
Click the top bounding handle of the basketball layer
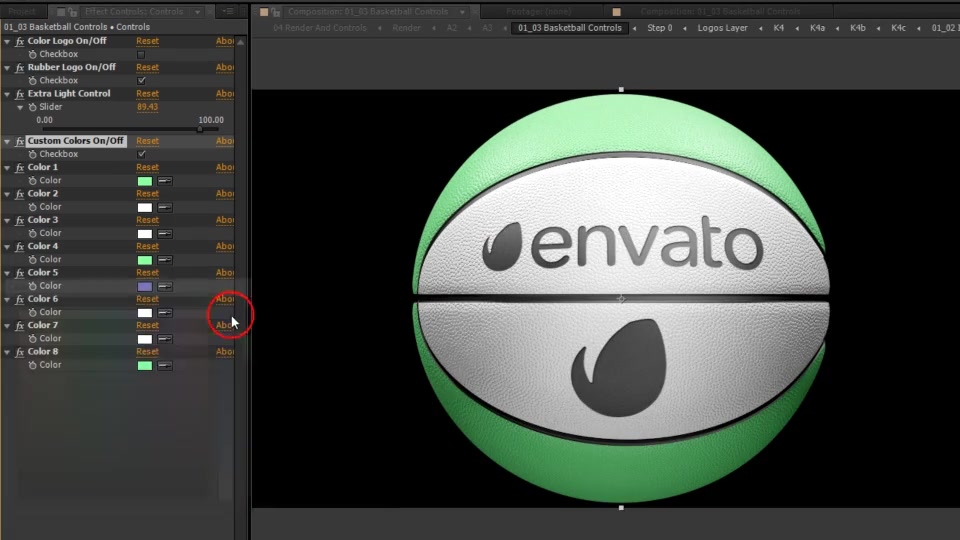point(621,89)
